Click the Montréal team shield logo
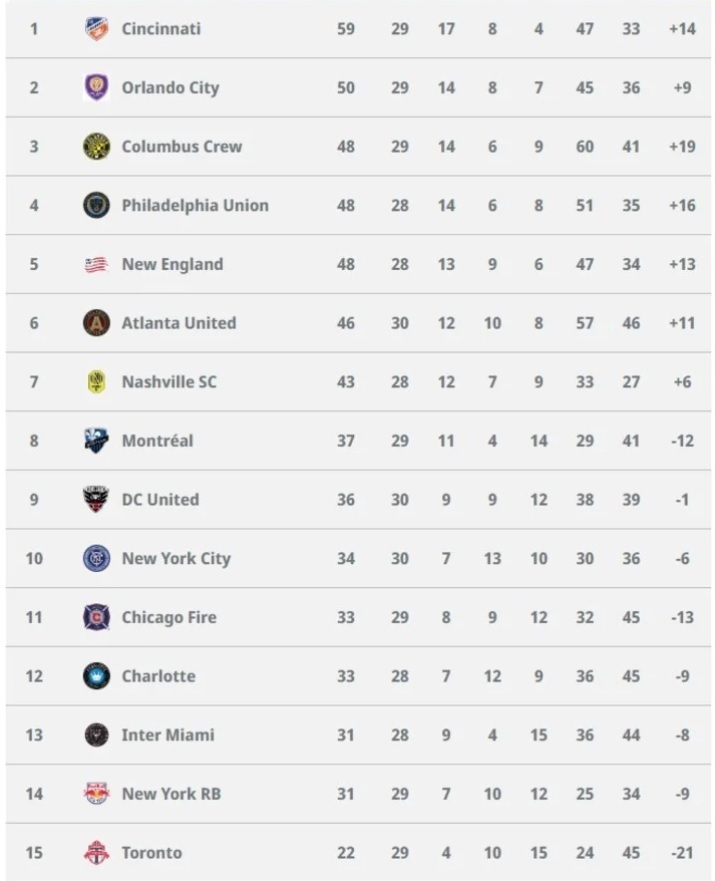 click(96, 440)
